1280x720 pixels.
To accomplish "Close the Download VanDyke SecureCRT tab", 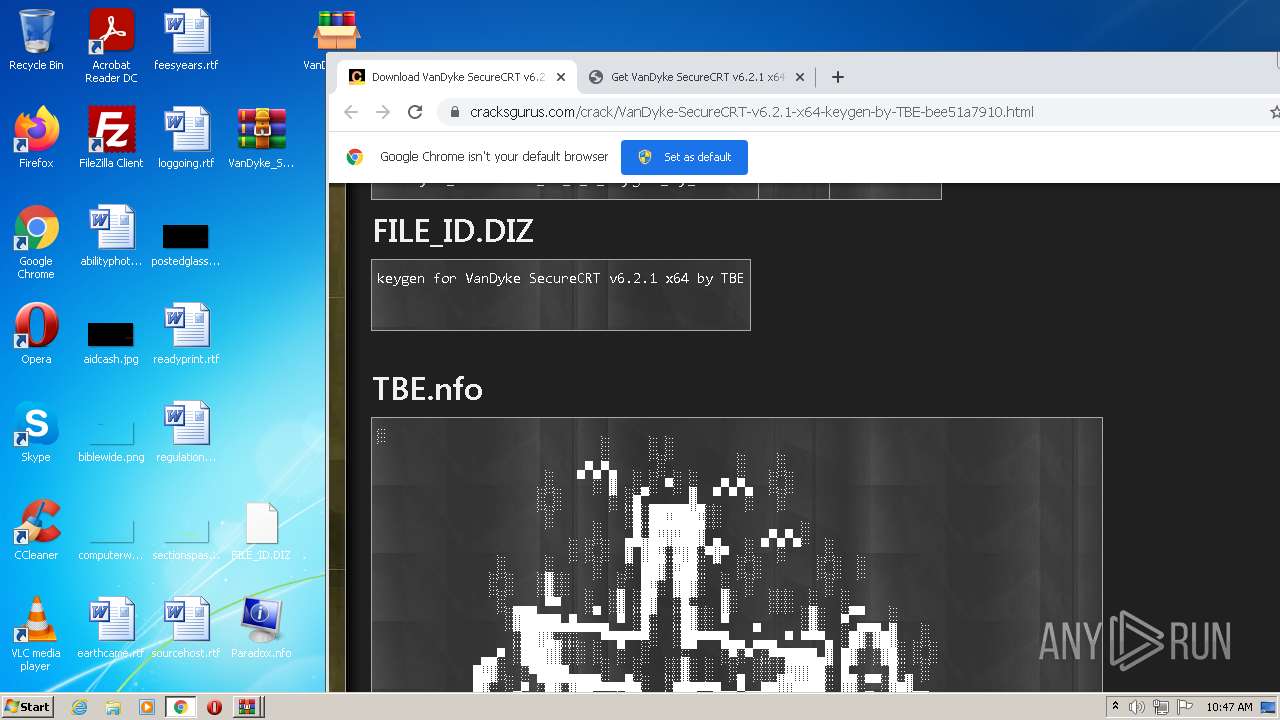I will coord(561,77).
